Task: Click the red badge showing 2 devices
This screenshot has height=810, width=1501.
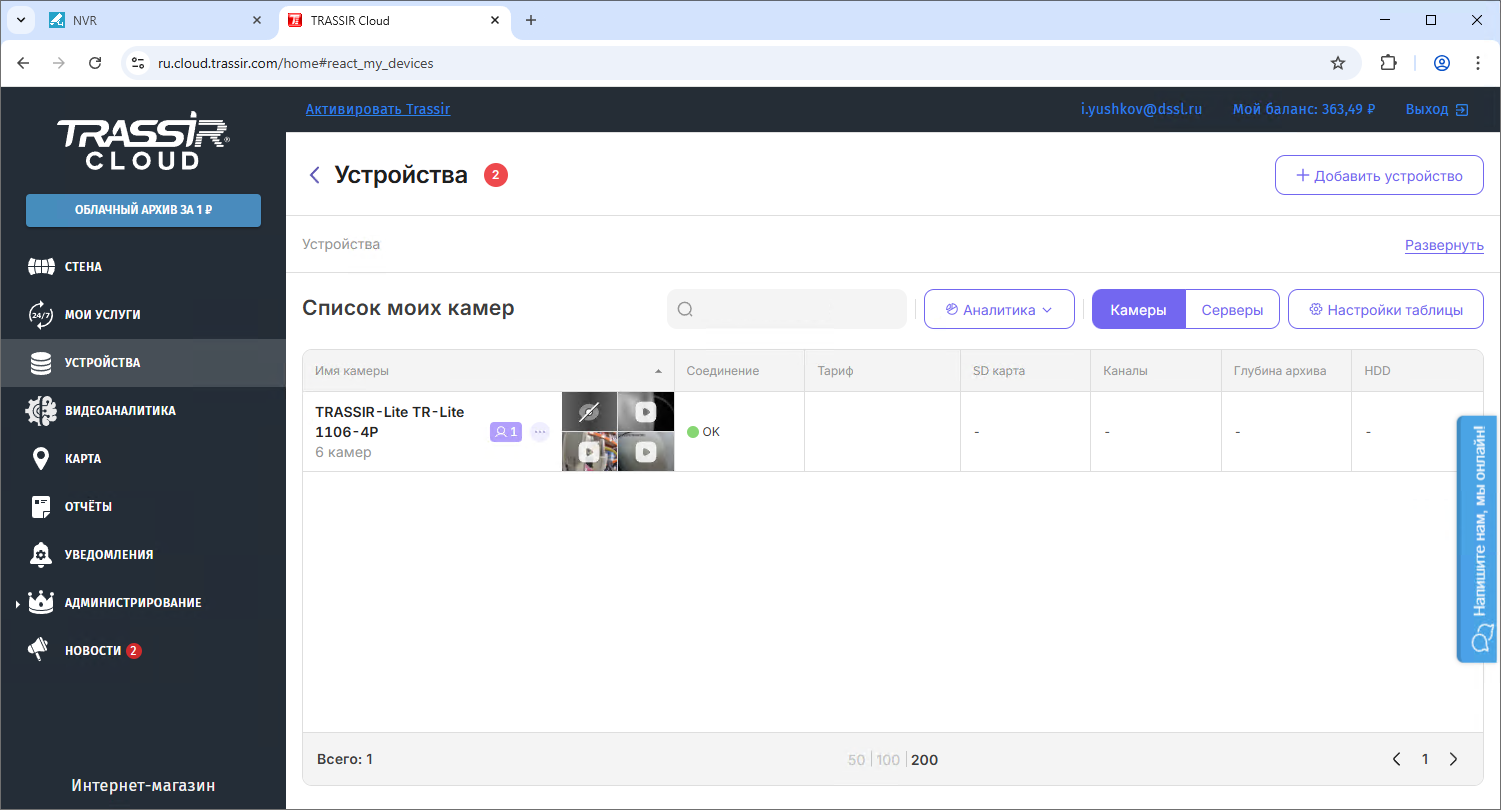Action: 496,175
